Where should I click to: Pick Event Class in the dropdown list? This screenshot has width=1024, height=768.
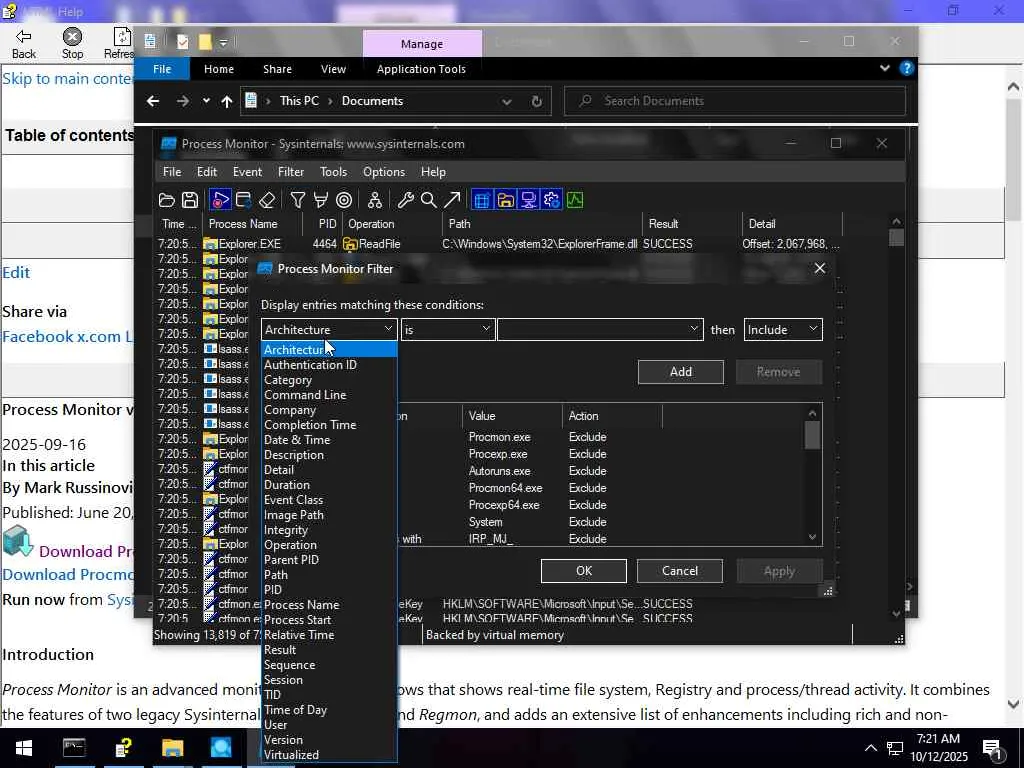tap(293, 500)
